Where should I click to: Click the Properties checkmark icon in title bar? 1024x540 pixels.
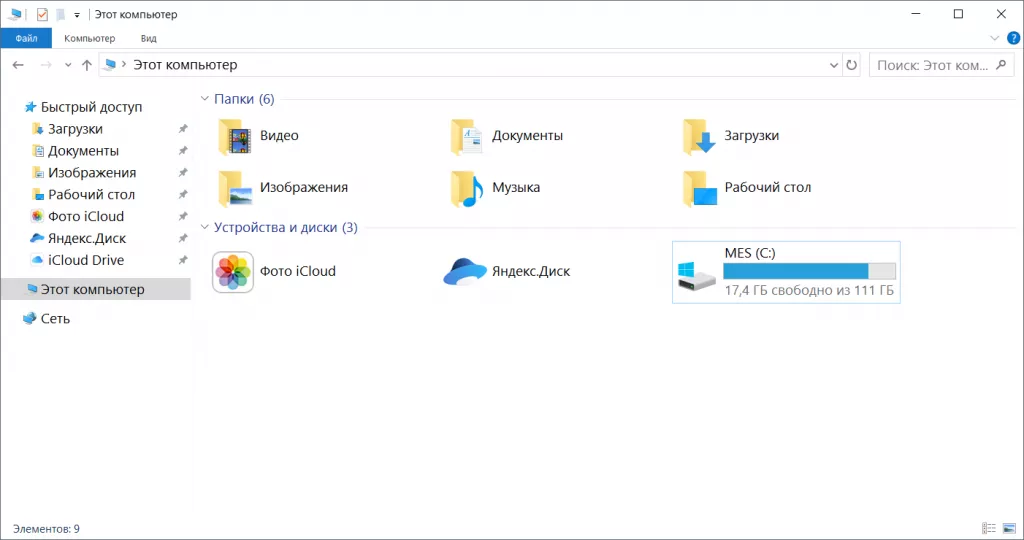42,14
